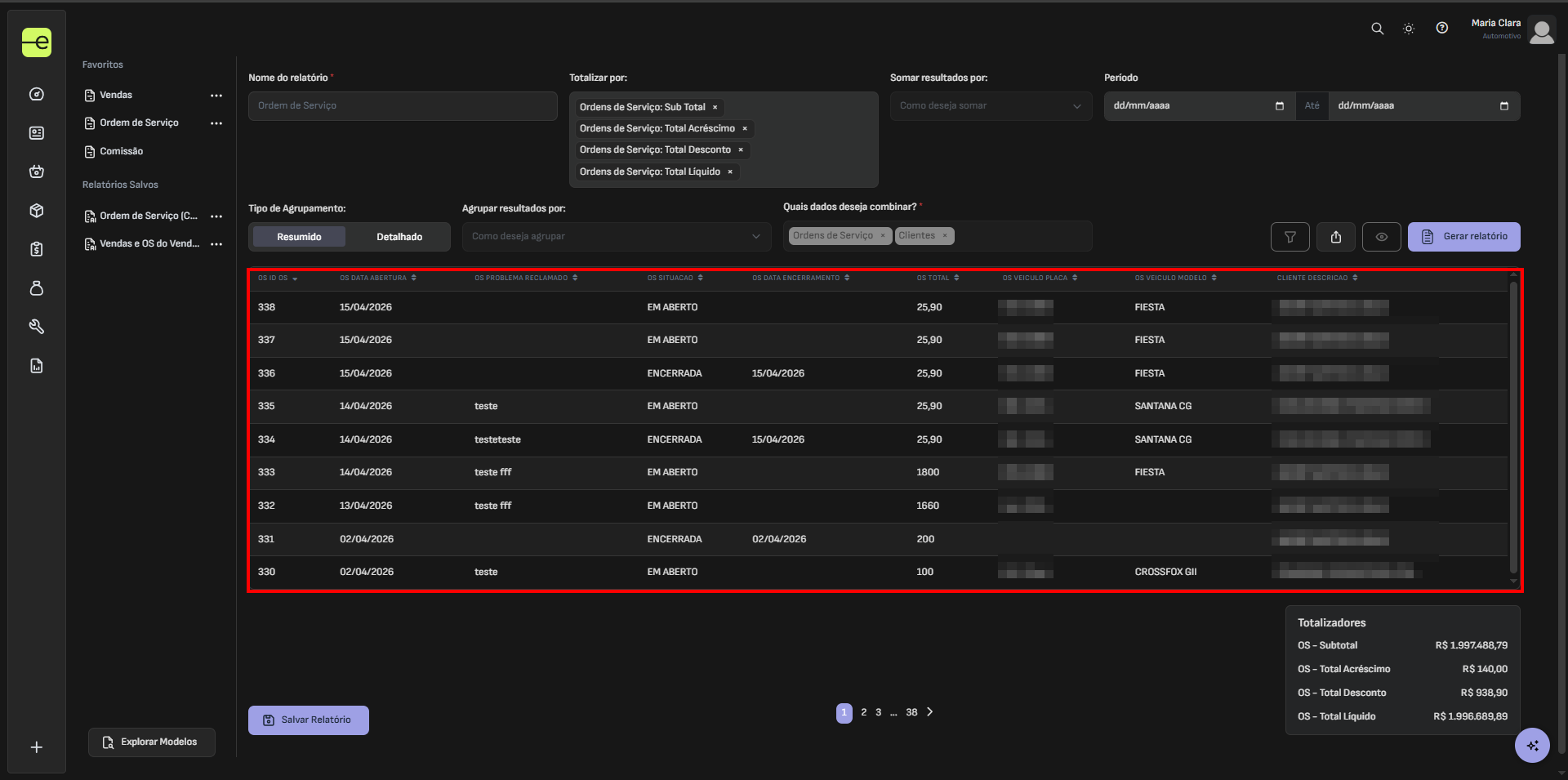Open the AI sparkle assistant button
Viewport: 1568px width, 780px height.
(1532, 745)
